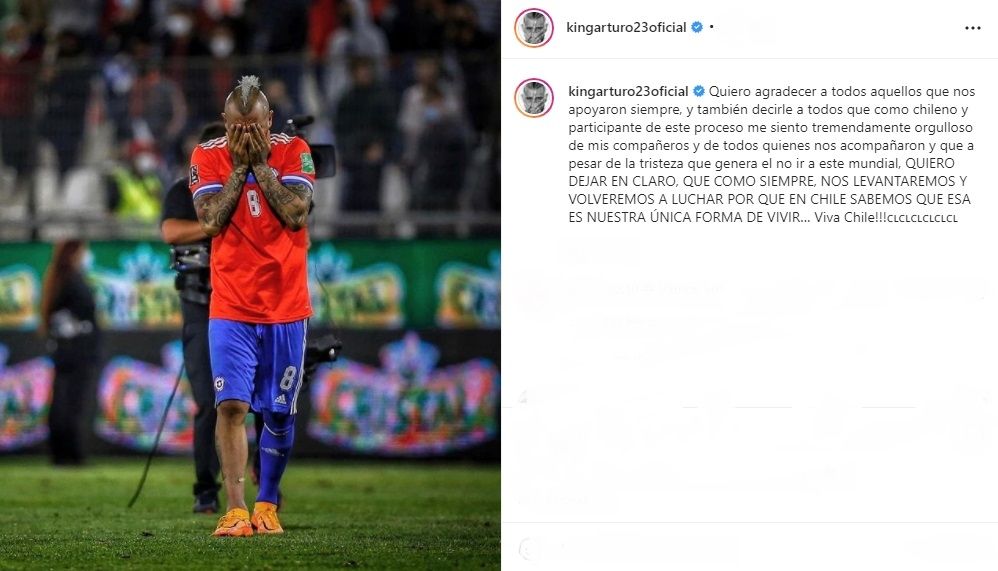The height and width of the screenshot is (571, 998).
Task: Click the dot separator after header verified badge
Action: [x=712, y=27]
